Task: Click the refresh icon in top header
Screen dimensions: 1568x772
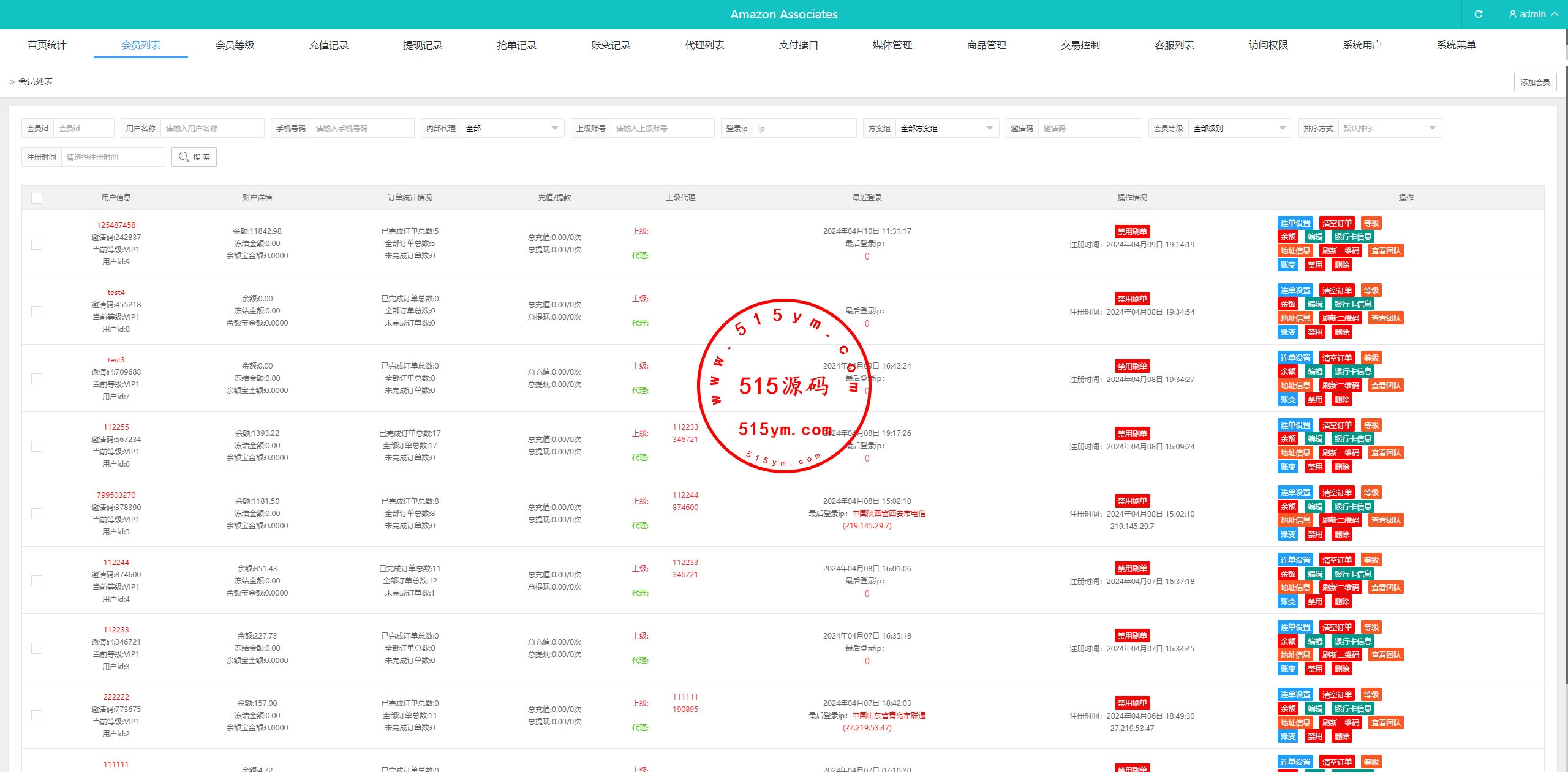Action: [1478, 14]
